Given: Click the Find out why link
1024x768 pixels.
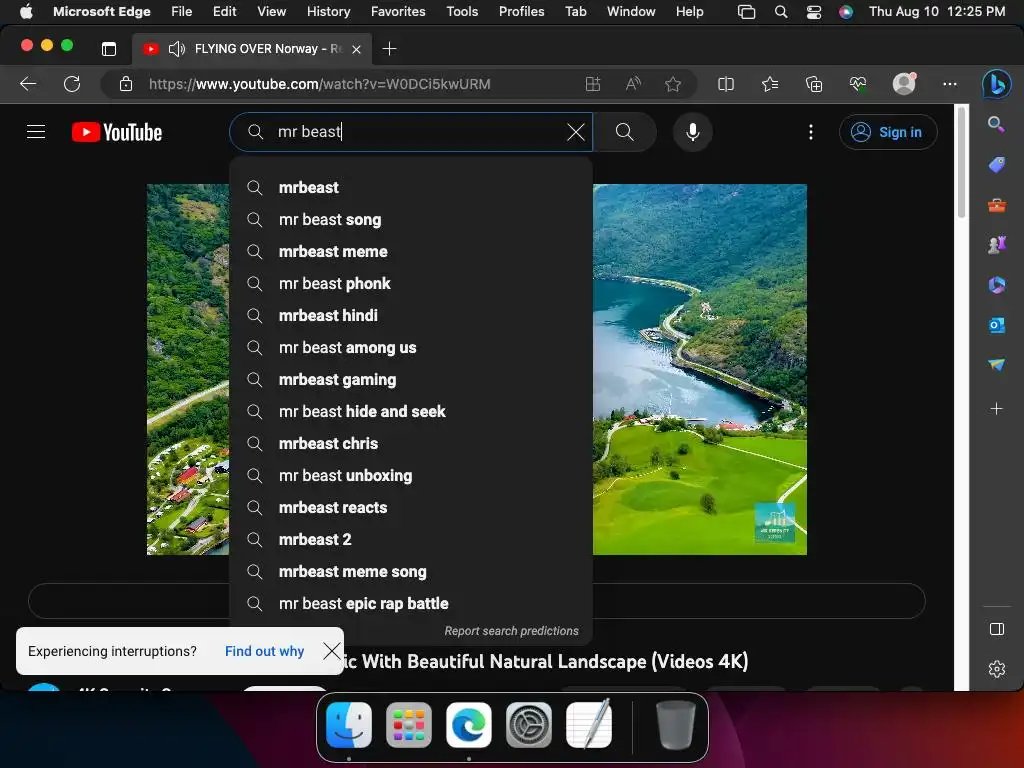Looking at the screenshot, I should coord(264,651).
